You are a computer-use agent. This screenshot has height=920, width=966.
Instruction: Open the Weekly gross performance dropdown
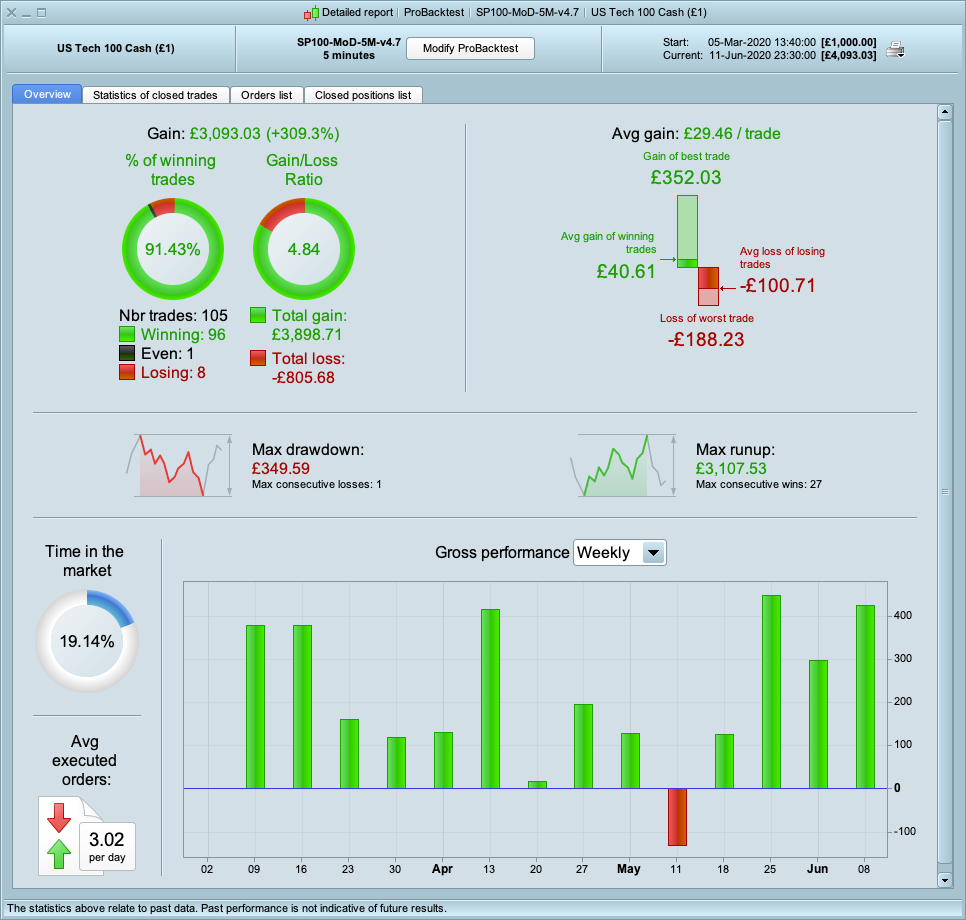coord(620,553)
